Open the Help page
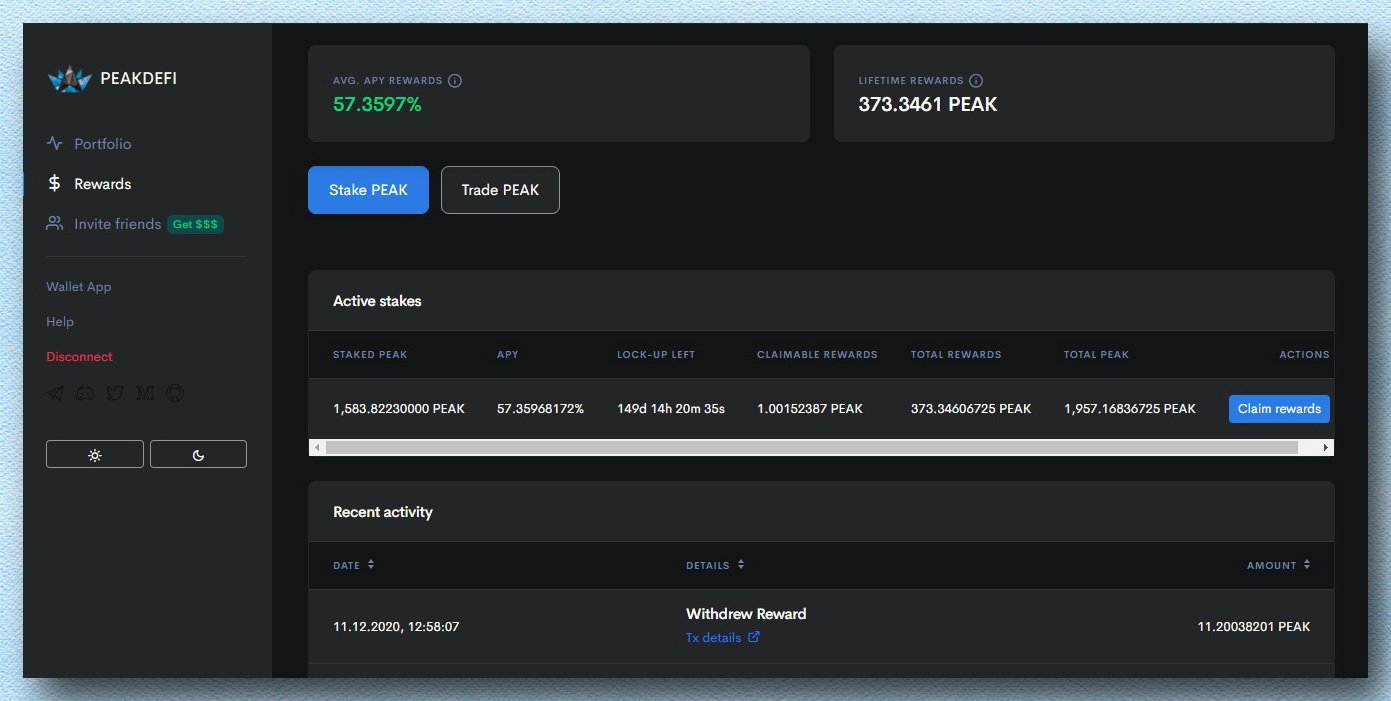 (60, 322)
